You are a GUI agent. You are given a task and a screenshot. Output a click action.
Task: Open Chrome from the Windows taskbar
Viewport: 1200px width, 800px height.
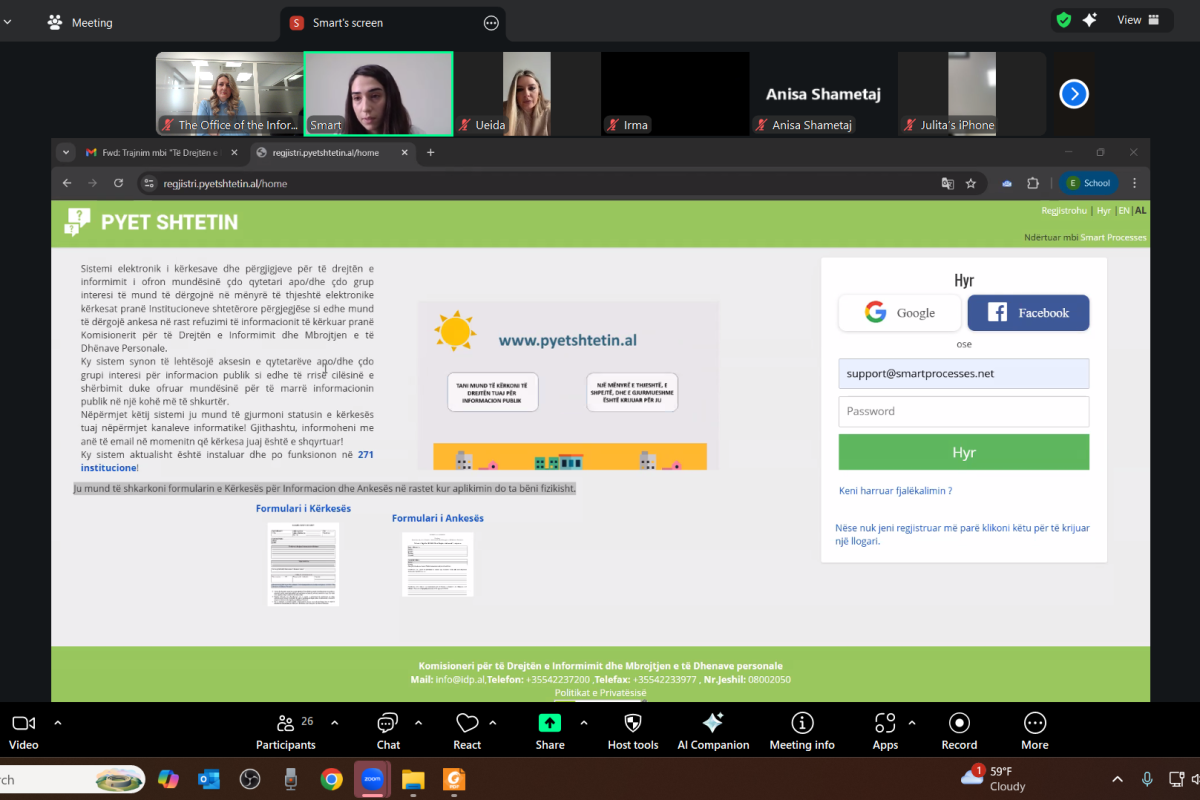pyautogui.click(x=331, y=779)
